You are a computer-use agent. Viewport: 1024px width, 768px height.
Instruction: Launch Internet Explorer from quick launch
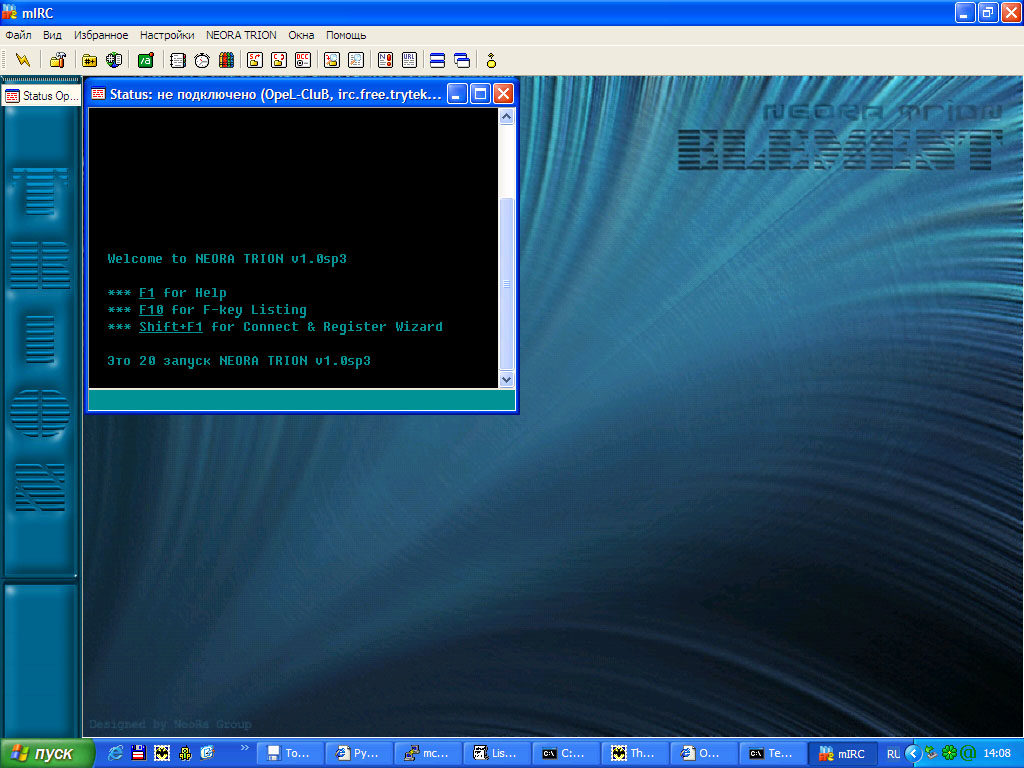click(x=116, y=753)
